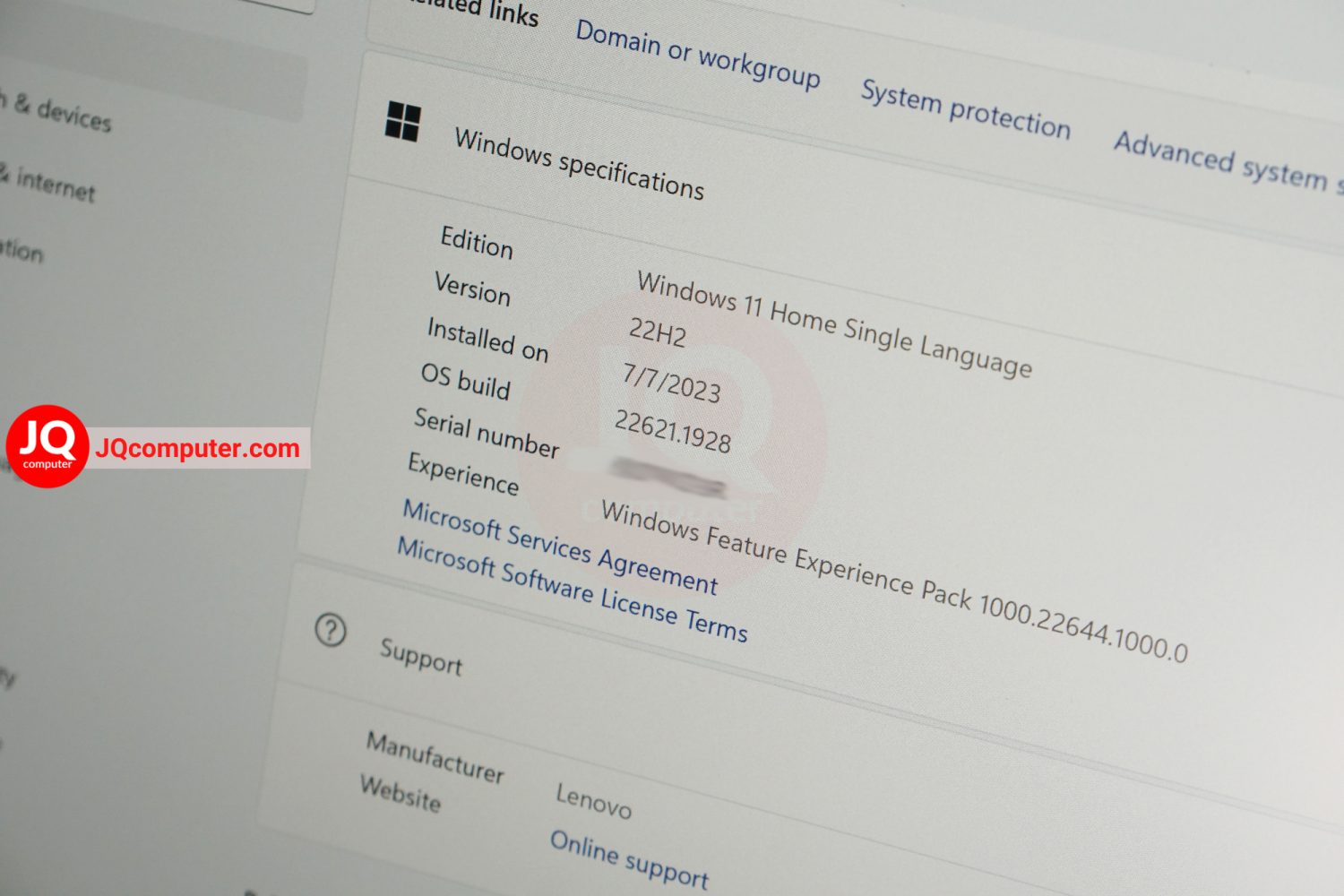
Task: Click the Windows logo icon beside Windows specifications
Action: [402, 121]
